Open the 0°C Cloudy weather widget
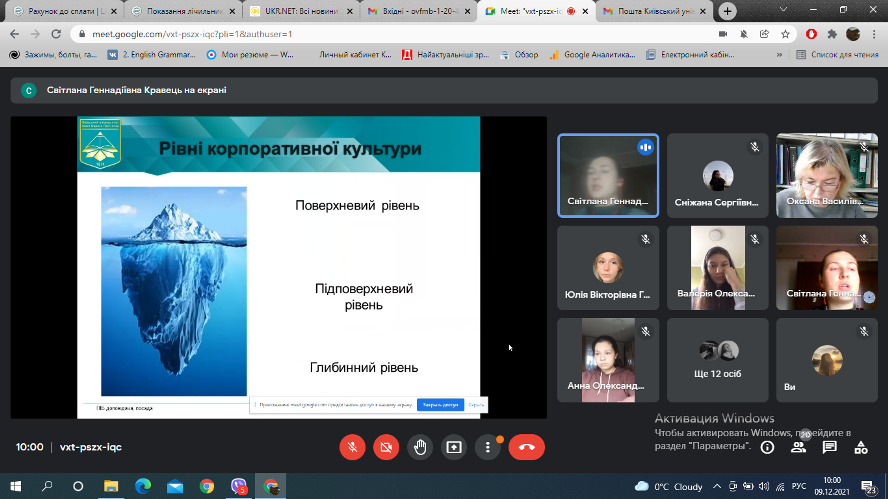The height and width of the screenshot is (499, 888). click(x=669, y=487)
